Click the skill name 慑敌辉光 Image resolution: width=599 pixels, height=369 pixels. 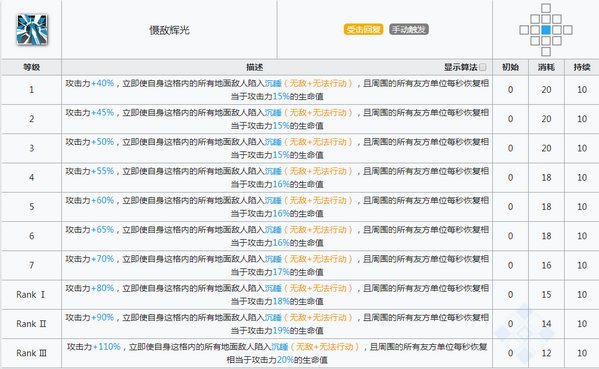click(x=169, y=30)
